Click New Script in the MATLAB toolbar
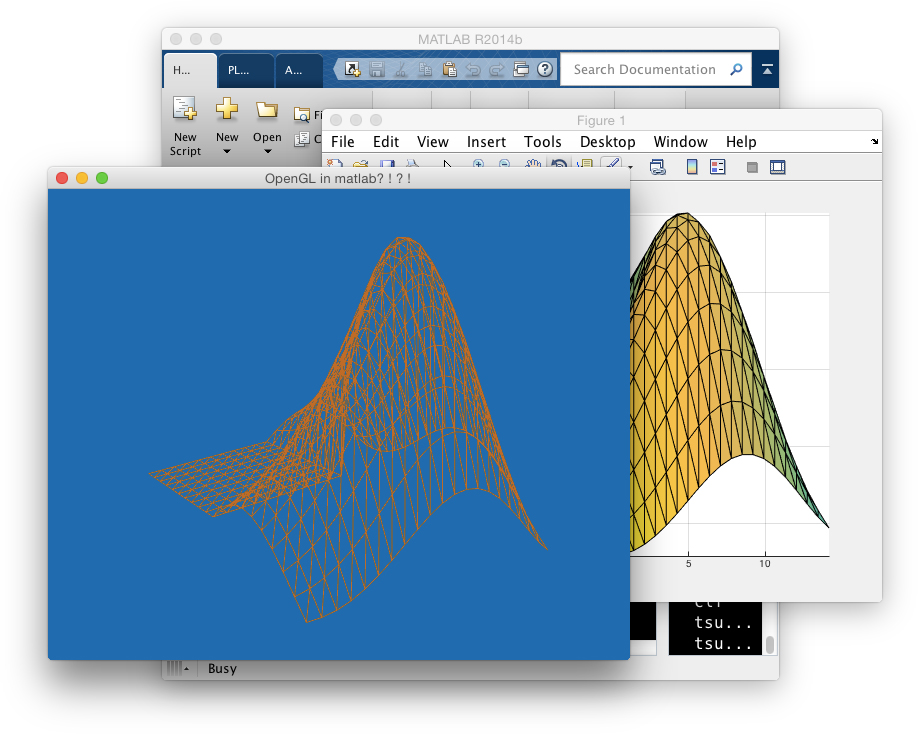 click(x=185, y=125)
